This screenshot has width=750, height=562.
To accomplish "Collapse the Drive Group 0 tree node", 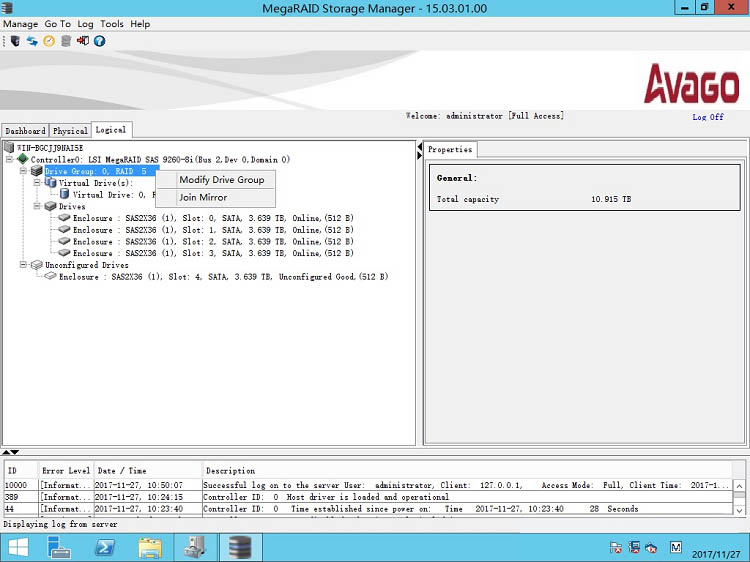I will tap(24, 171).
